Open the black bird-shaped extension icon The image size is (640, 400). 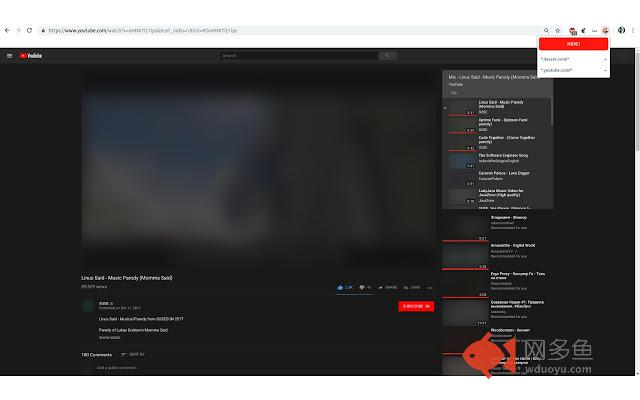click(x=584, y=30)
